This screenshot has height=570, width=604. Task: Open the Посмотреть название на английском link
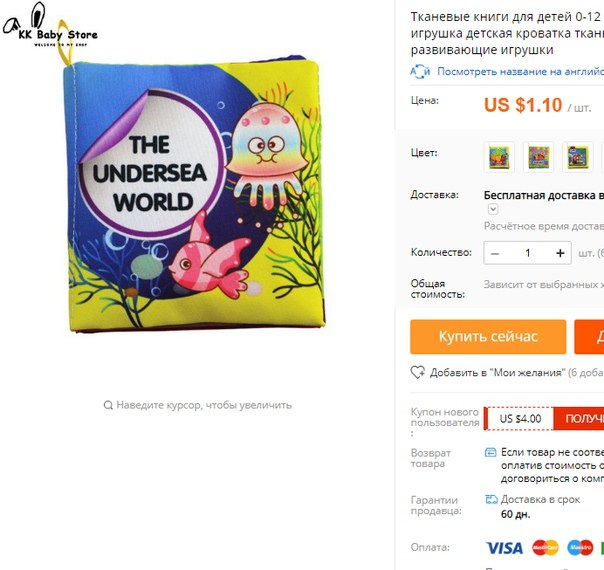[x=520, y=72]
